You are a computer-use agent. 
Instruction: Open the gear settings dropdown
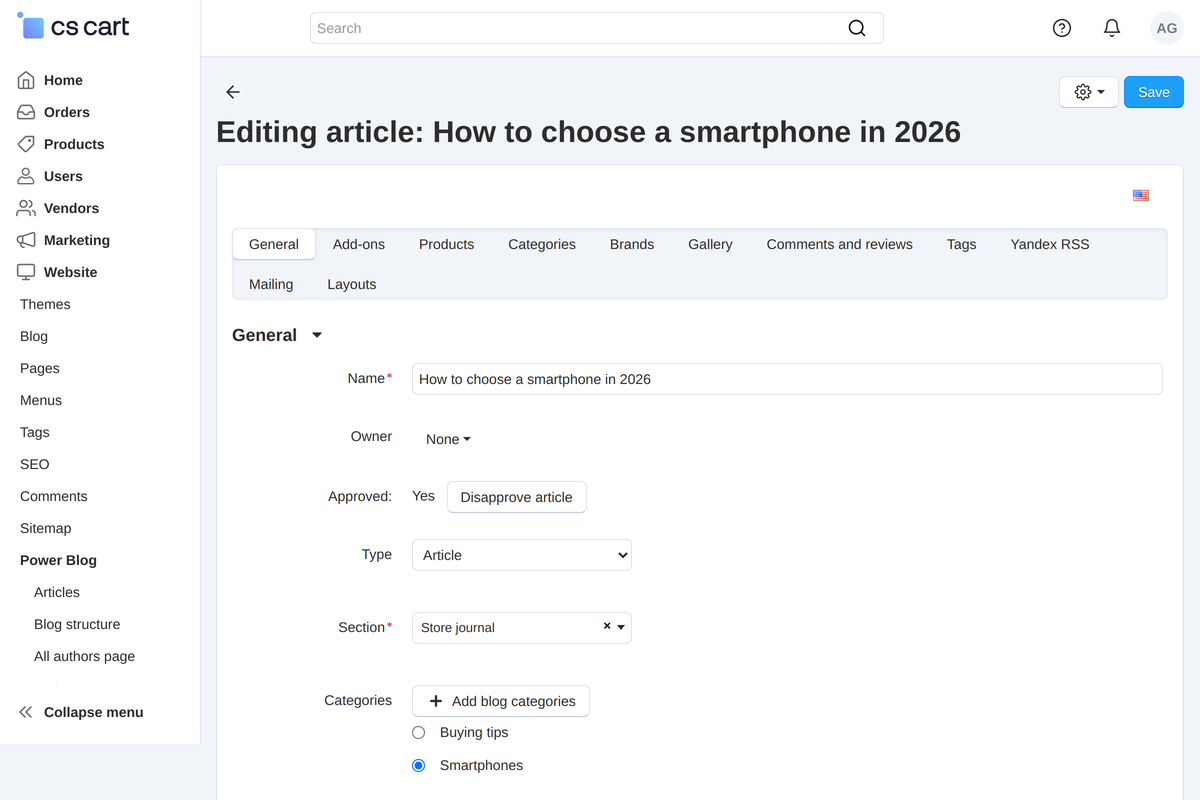click(1089, 92)
